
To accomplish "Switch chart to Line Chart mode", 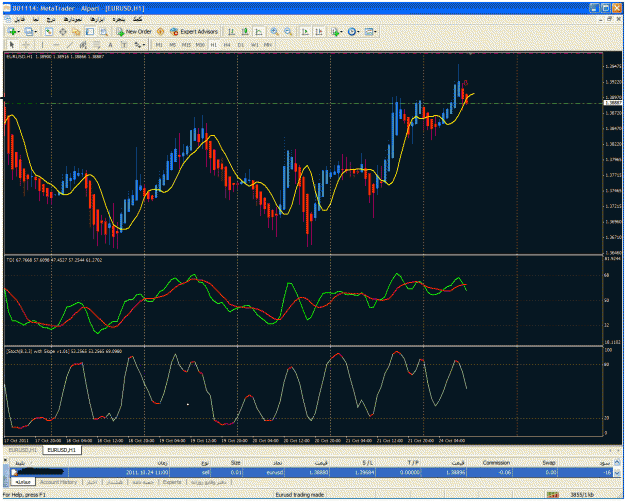I will (259, 31).
